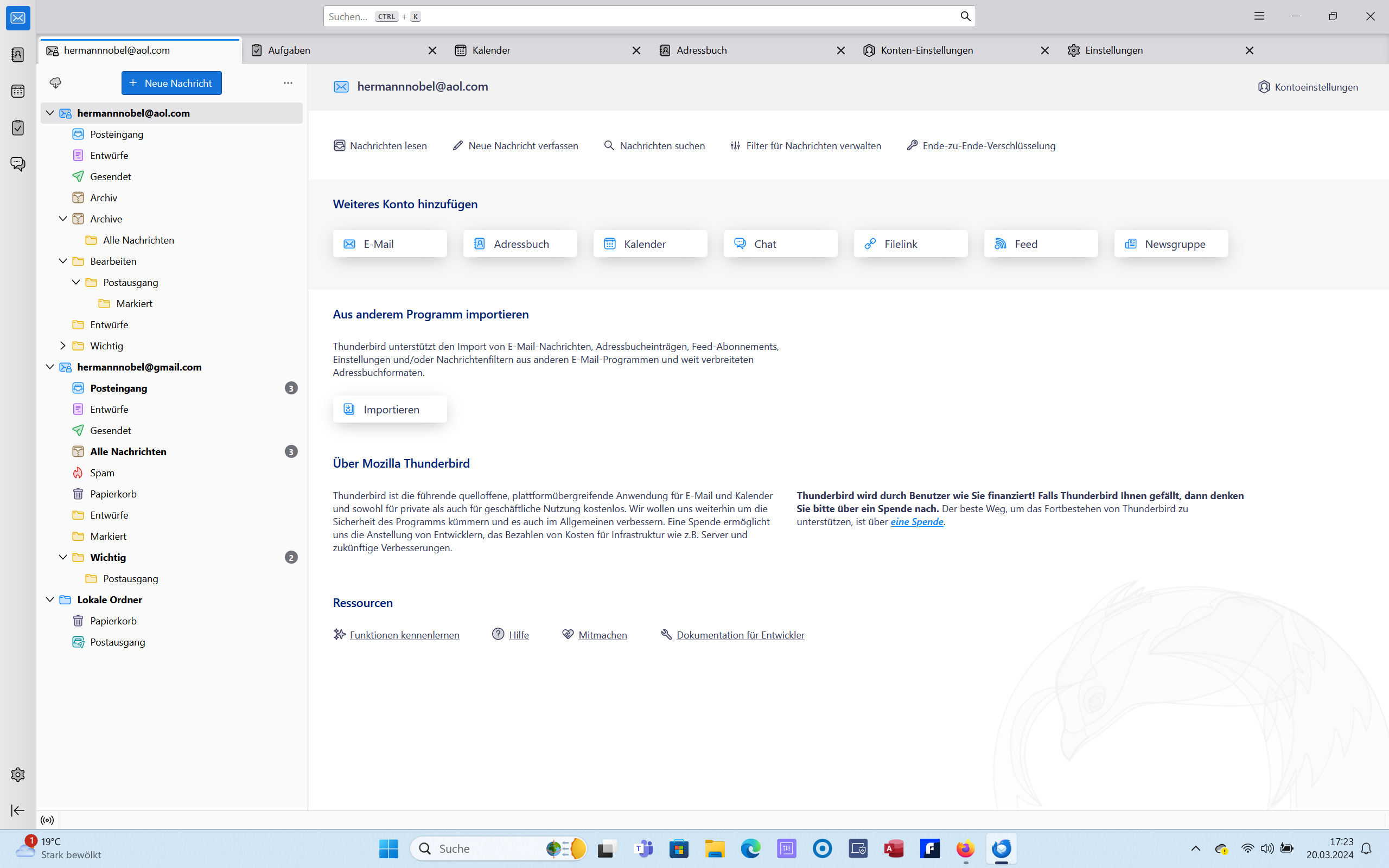Close the Adressbuch tab
The width and height of the screenshot is (1389, 868).
(x=841, y=50)
